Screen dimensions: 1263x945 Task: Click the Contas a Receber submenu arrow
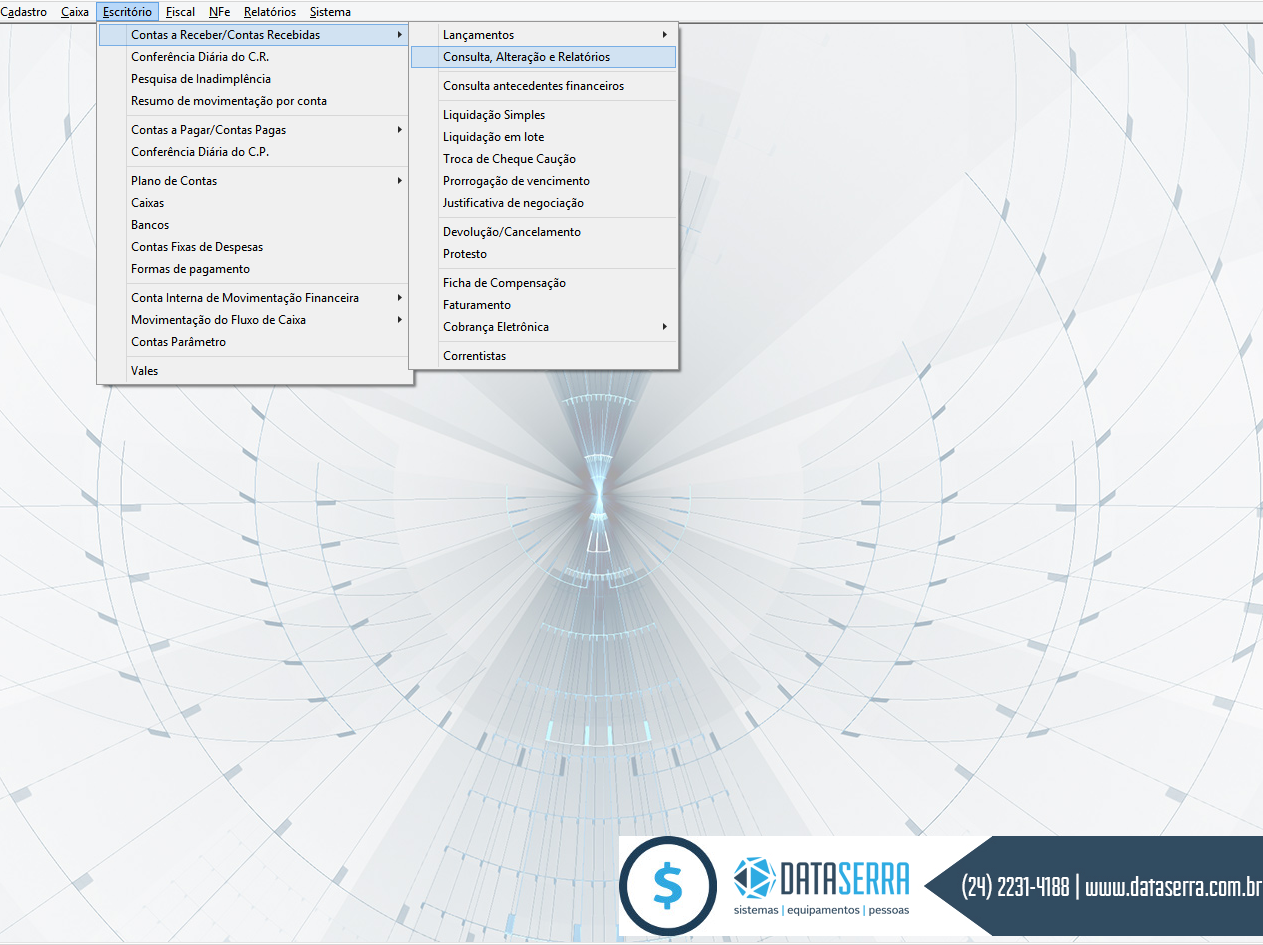pyautogui.click(x=400, y=35)
